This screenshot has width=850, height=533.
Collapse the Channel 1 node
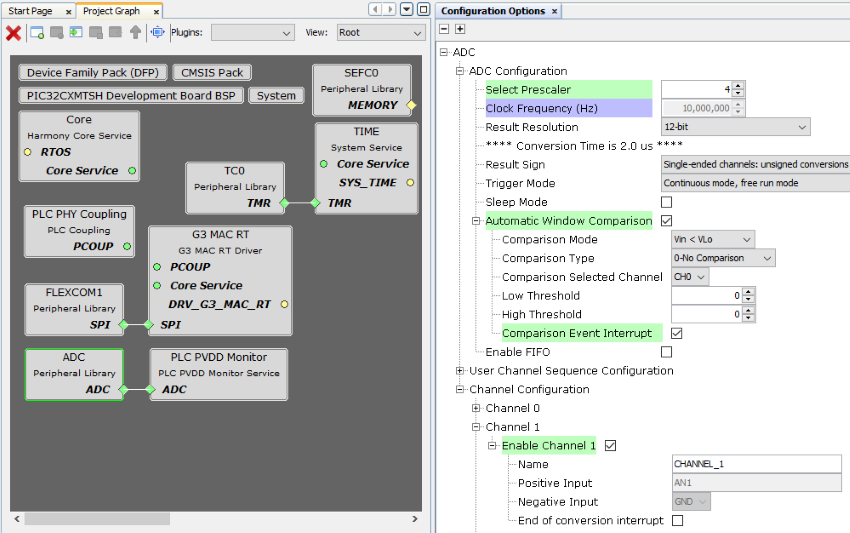click(476, 427)
